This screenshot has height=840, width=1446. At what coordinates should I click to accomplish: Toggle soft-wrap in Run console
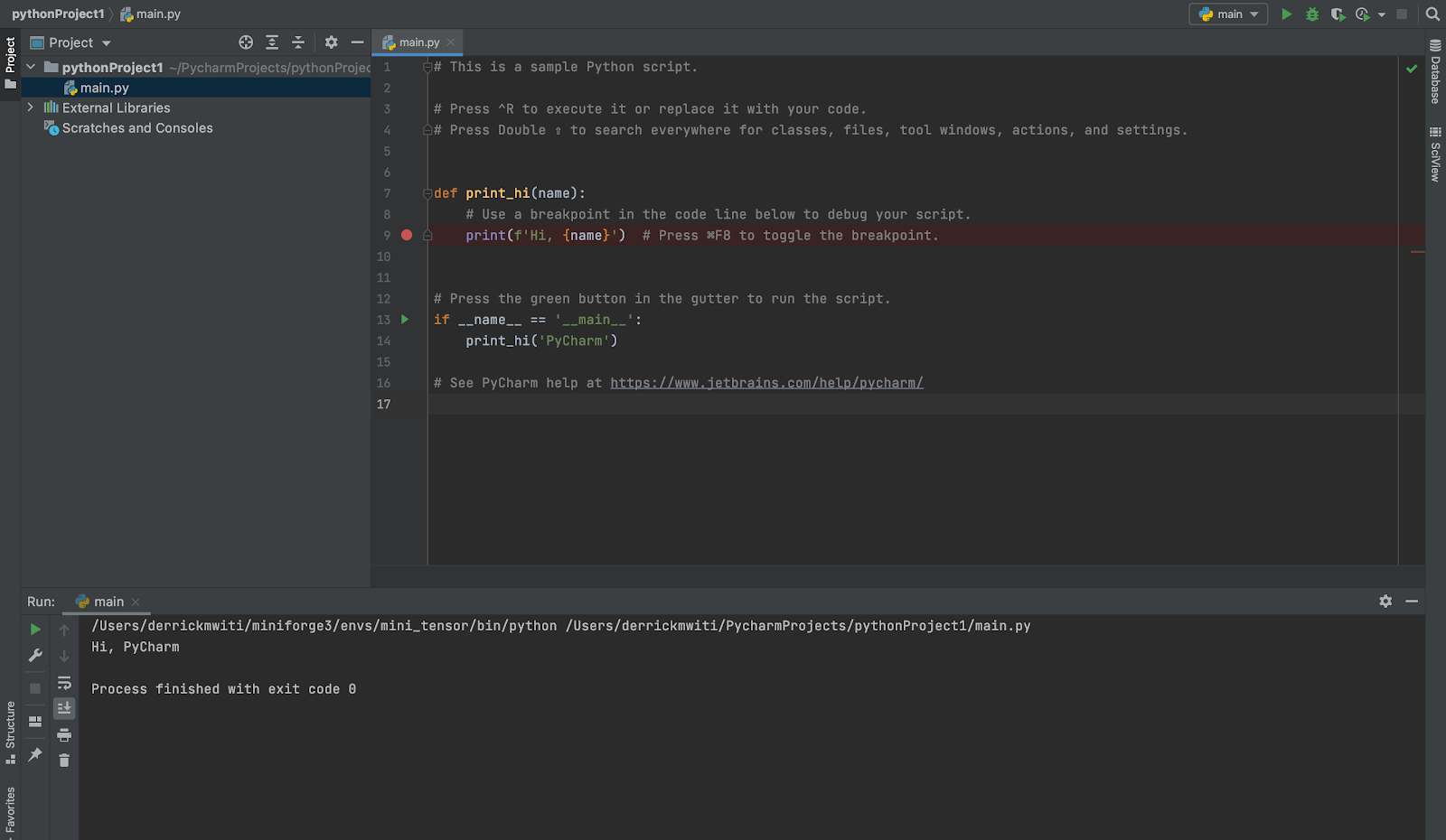pyautogui.click(x=64, y=683)
